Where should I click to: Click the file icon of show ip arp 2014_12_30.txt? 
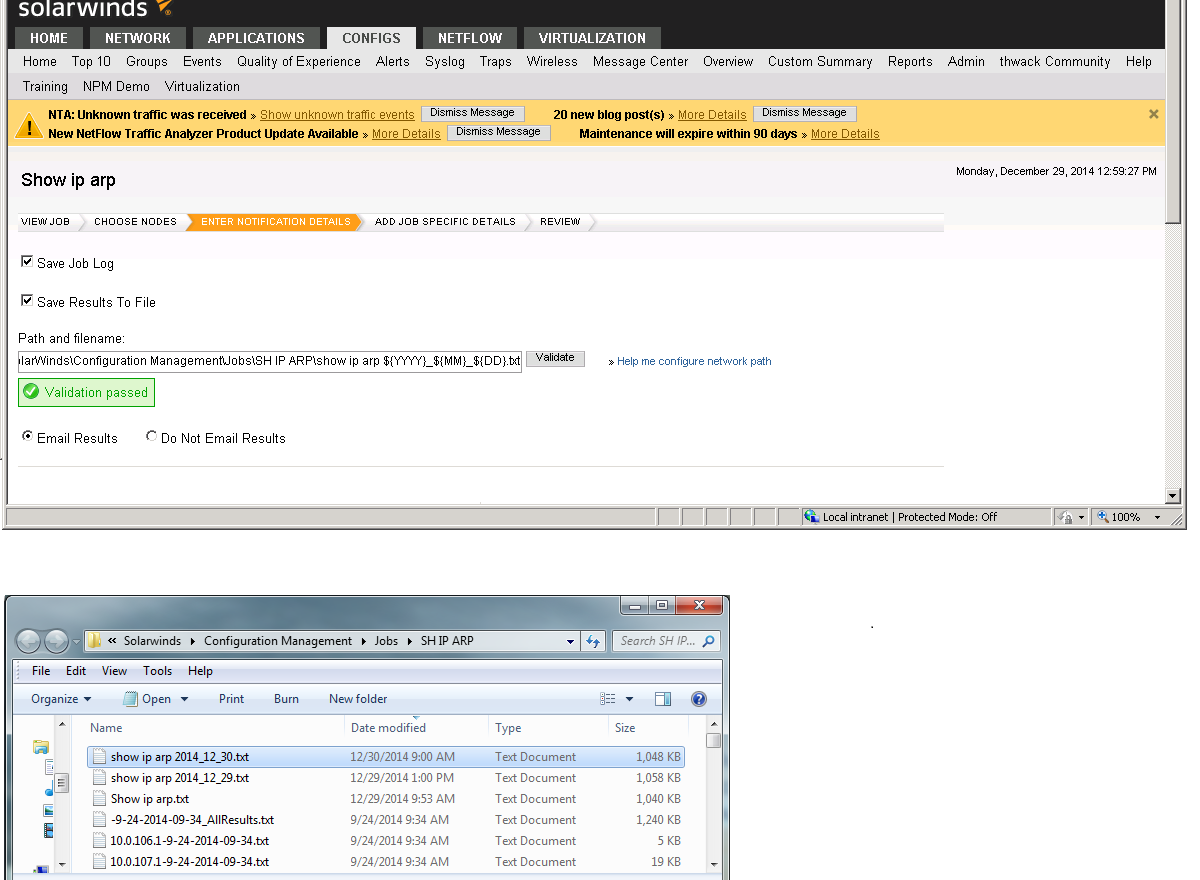tap(100, 757)
